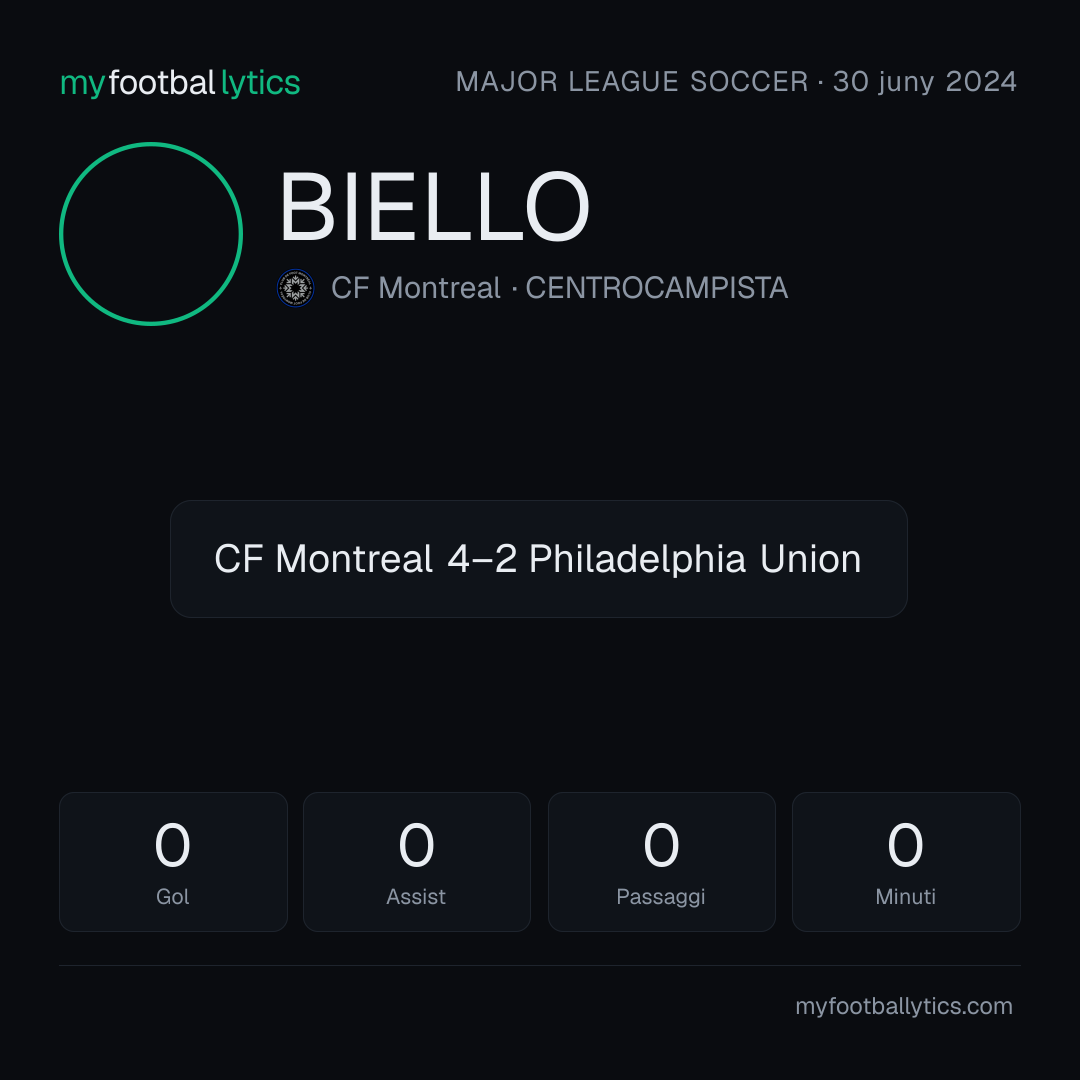This screenshot has height=1080, width=1080.
Task: Click Philadelphia Union in the match score
Action: [695, 559]
